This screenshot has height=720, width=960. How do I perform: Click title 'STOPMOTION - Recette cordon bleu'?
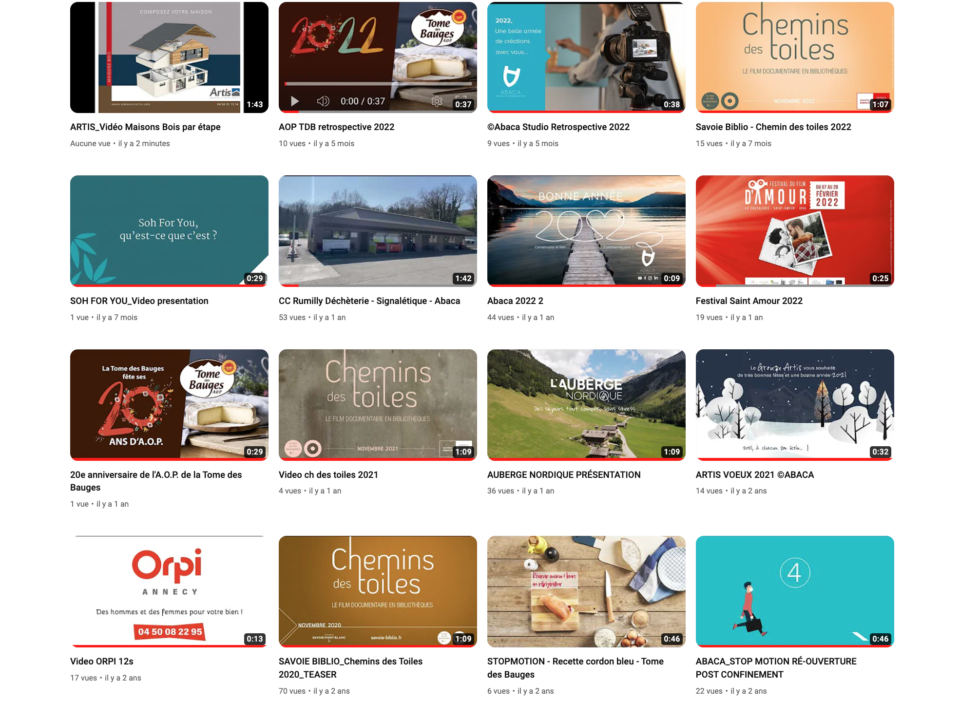575,668
